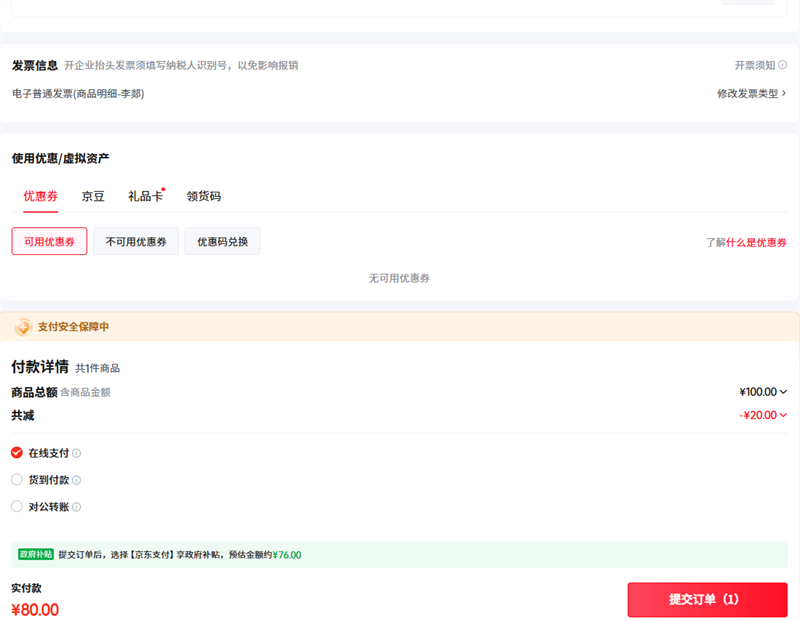Click the green 政府补贴 badge
800x621 pixels.
pos(36,555)
